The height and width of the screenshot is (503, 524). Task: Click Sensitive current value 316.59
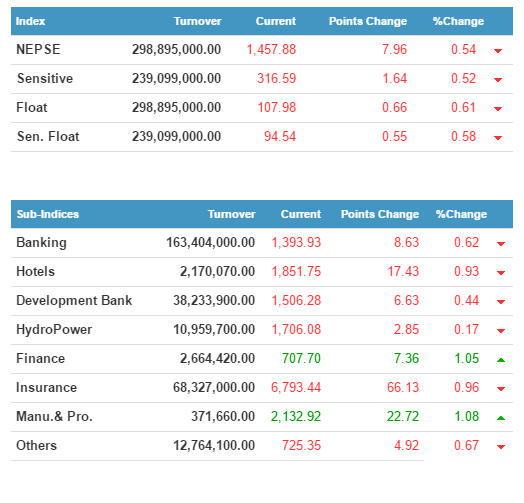(277, 79)
